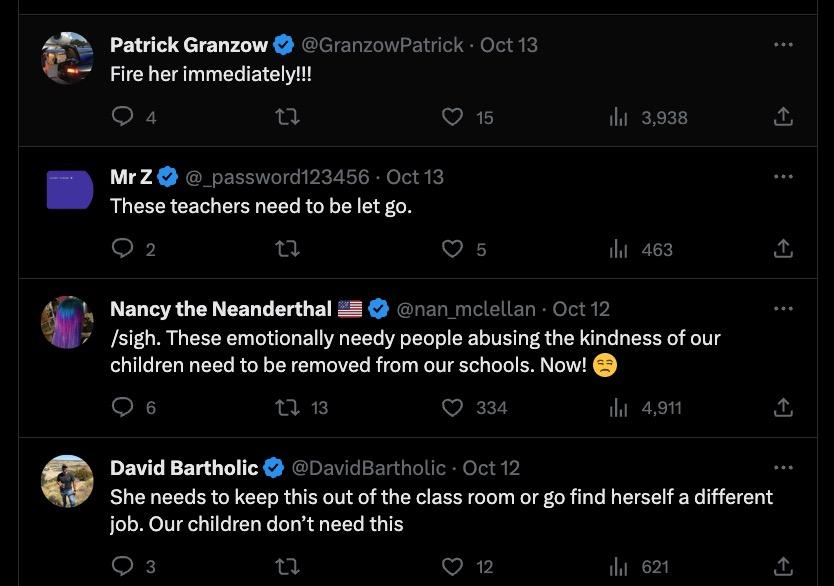834x586 pixels.
Task: Share David Bartholic's tweet
Action: click(x=784, y=566)
